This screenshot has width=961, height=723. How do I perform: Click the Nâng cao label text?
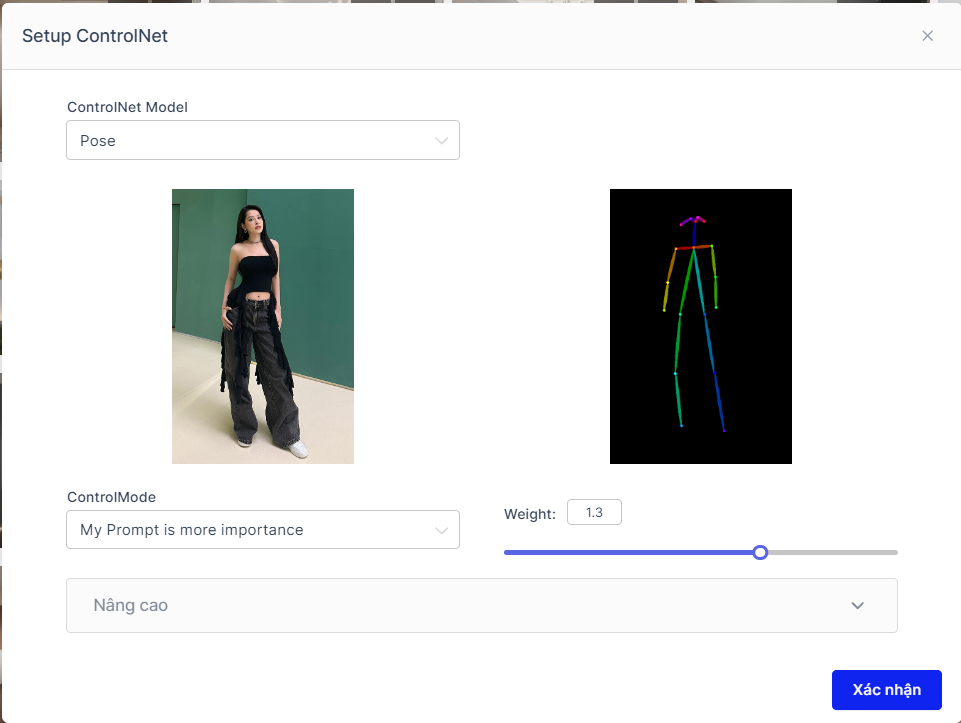(130, 605)
